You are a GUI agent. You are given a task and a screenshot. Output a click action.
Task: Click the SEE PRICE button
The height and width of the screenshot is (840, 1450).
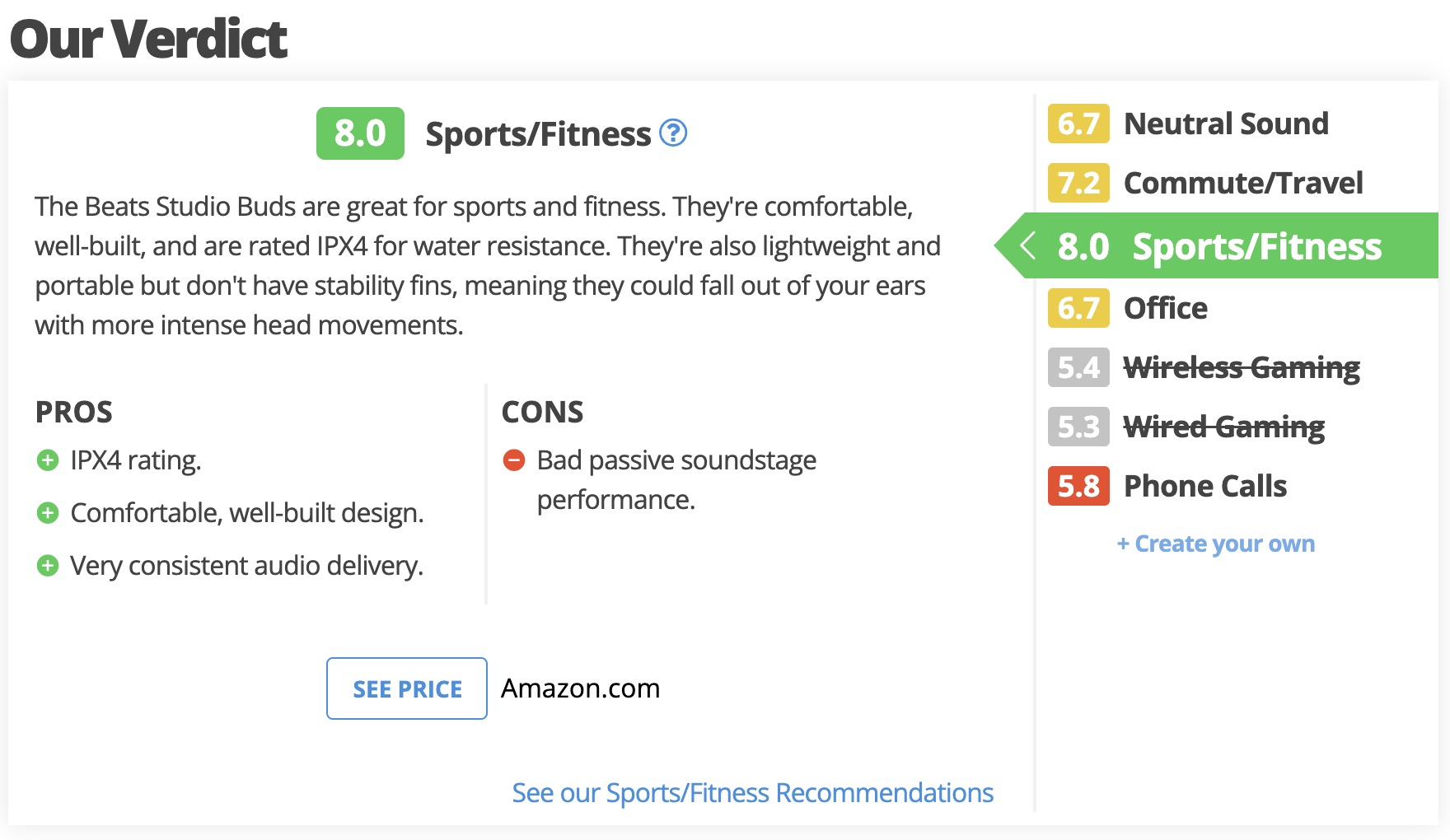point(407,688)
